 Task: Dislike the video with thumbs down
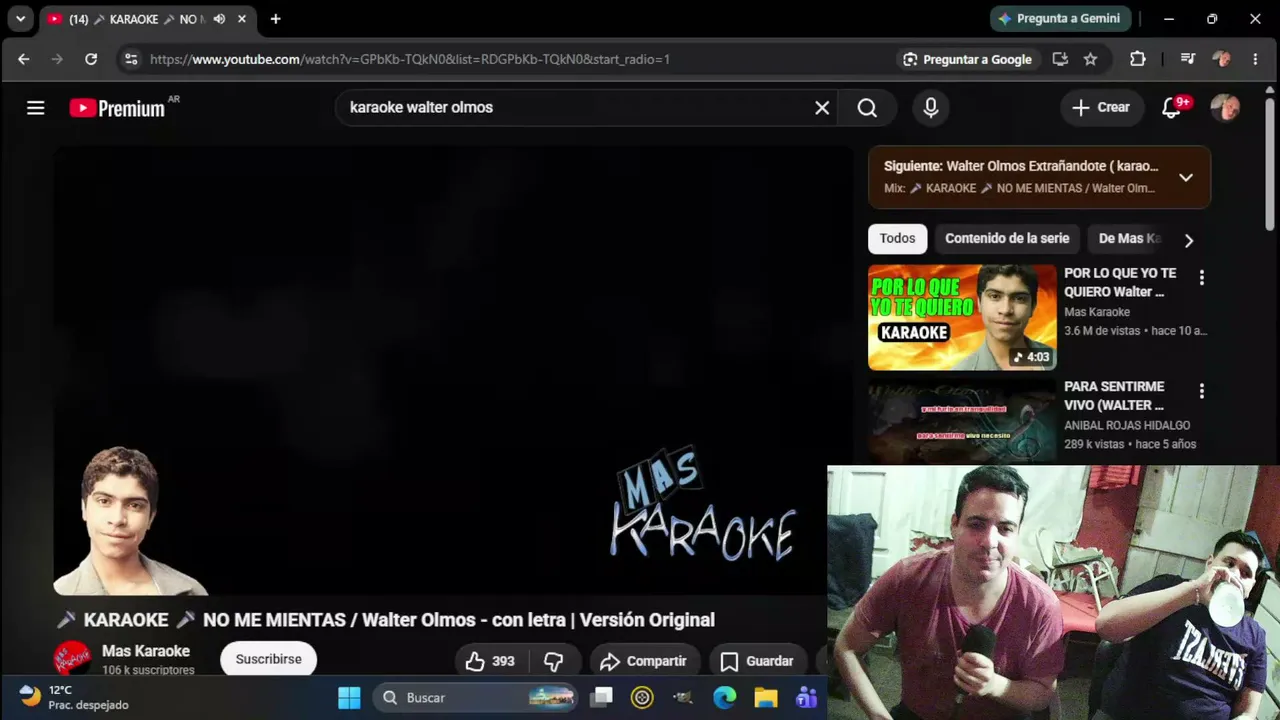(x=553, y=661)
